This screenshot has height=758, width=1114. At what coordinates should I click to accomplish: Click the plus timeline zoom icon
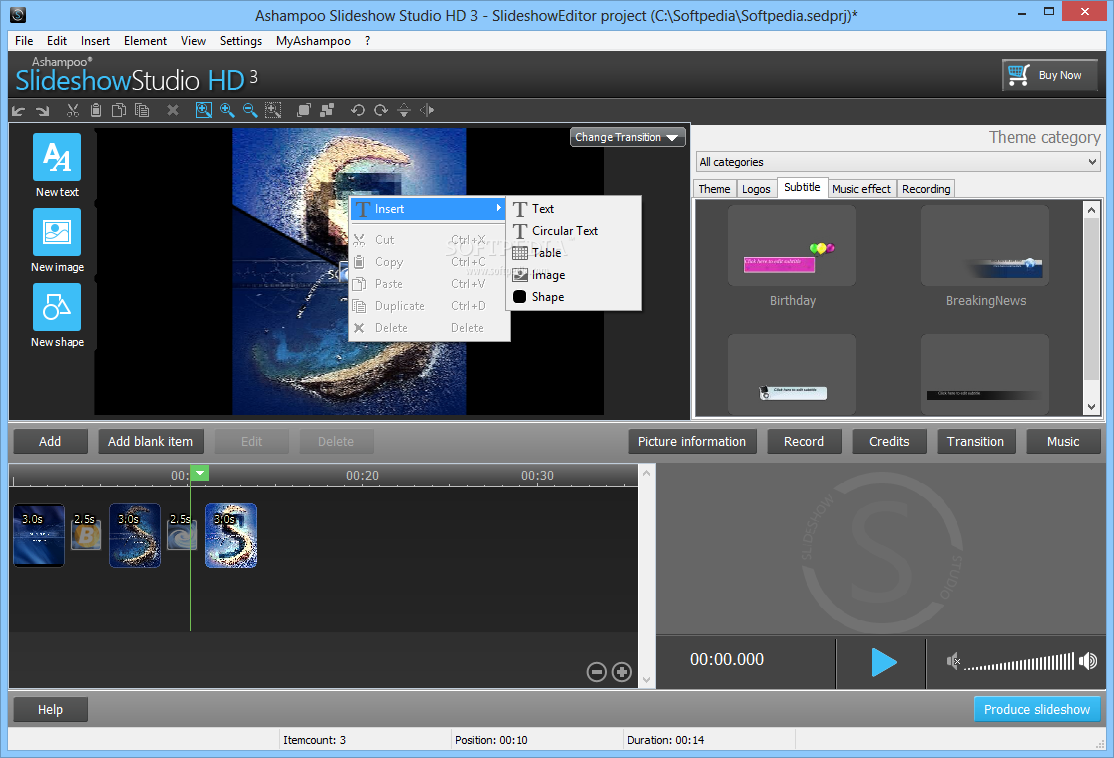[622, 672]
